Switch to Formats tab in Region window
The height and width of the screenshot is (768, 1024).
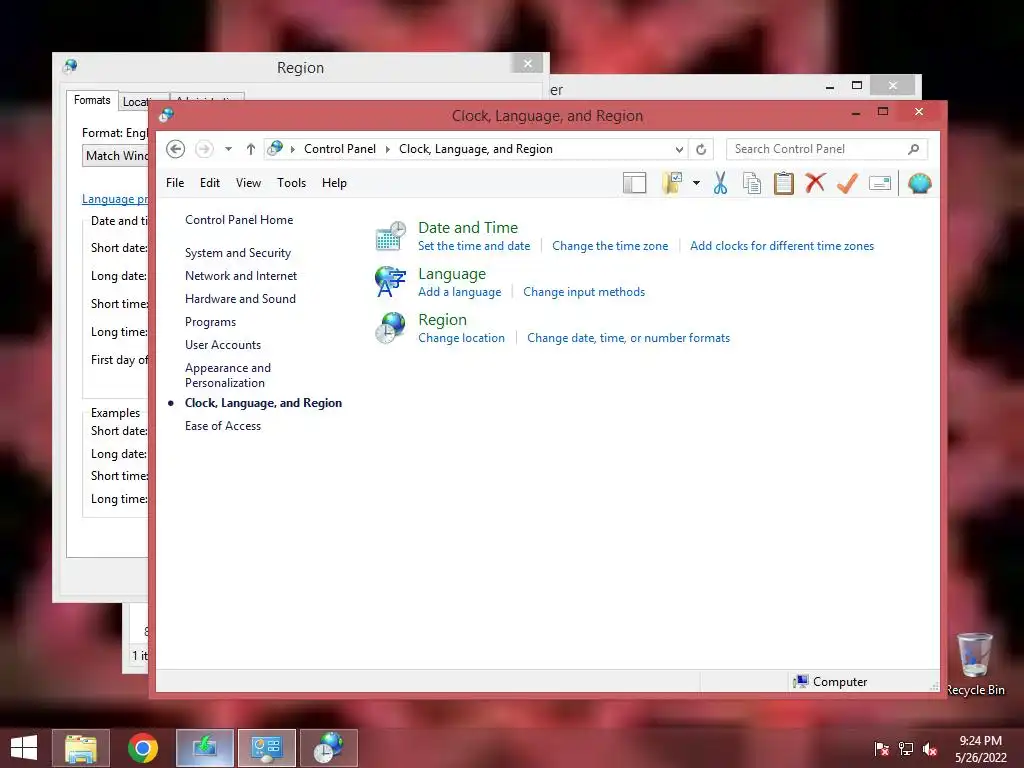coord(92,100)
